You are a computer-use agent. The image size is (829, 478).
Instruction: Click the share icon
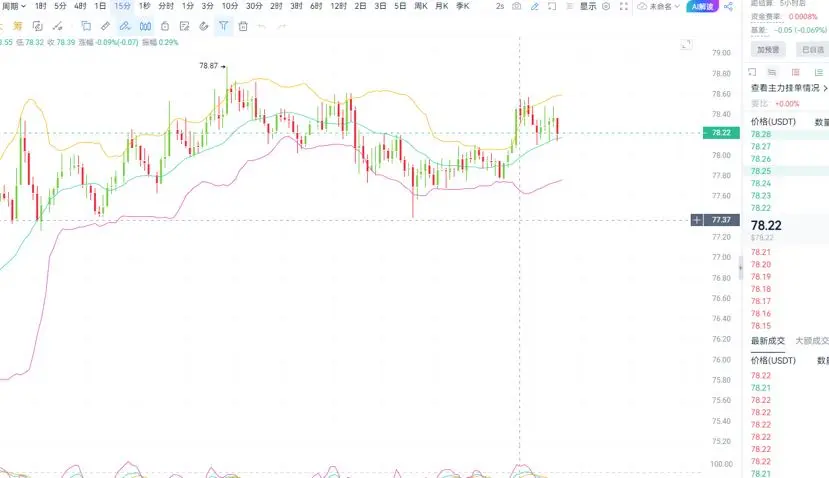(x=729, y=6)
